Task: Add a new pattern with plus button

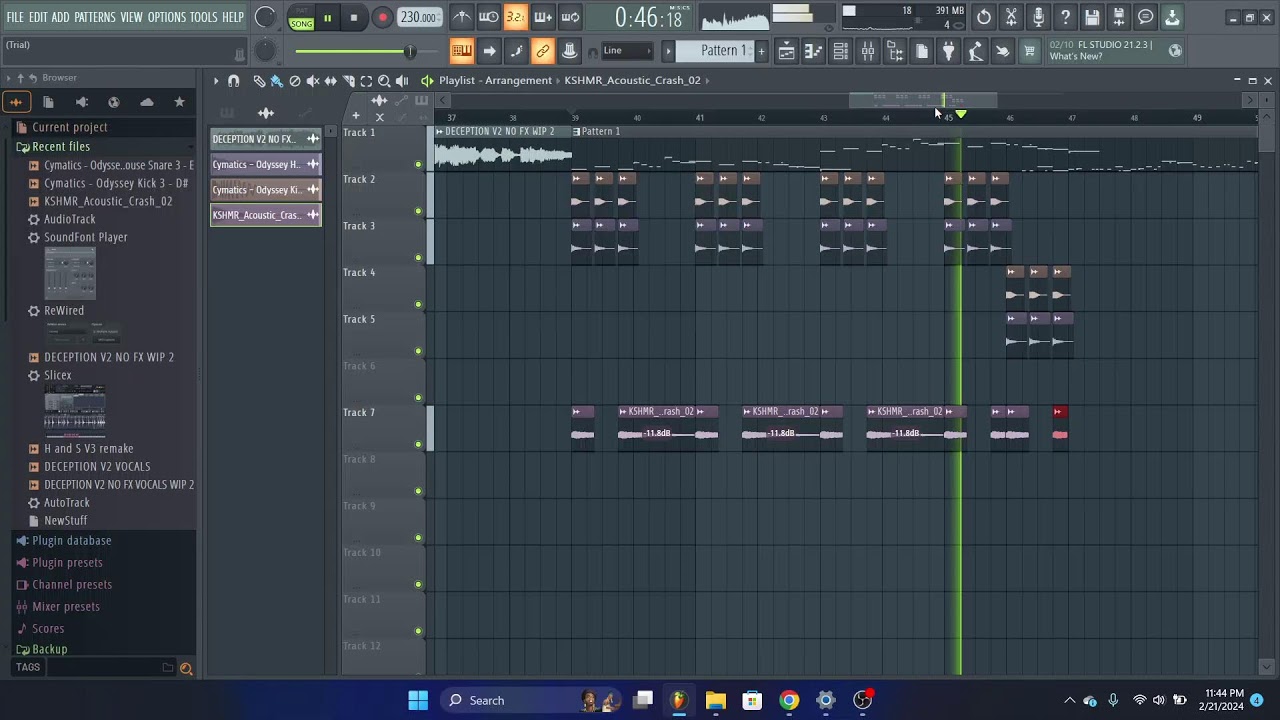Action: pyautogui.click(x=761, y=51)
